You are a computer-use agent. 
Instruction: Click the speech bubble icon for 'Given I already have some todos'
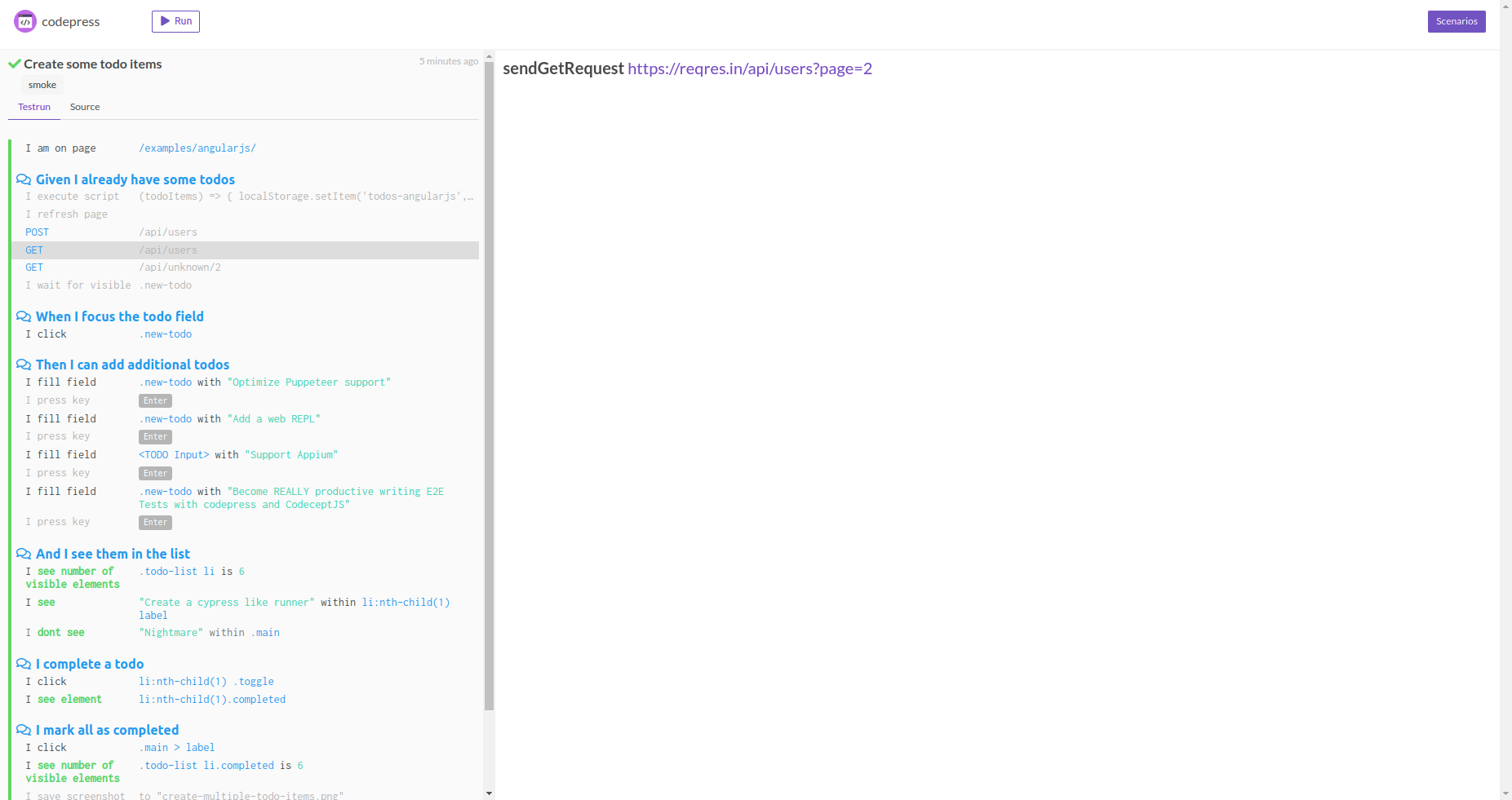coord(24,179)
